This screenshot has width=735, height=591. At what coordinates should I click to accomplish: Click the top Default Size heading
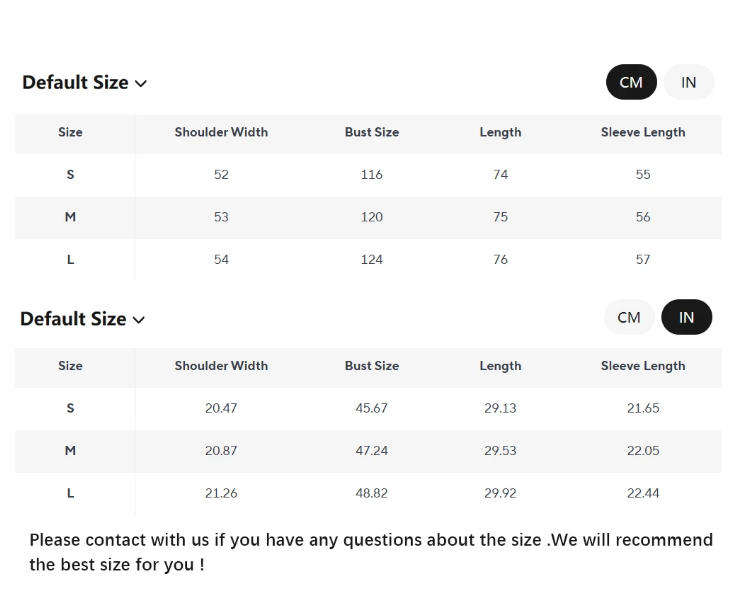(75, 83)
